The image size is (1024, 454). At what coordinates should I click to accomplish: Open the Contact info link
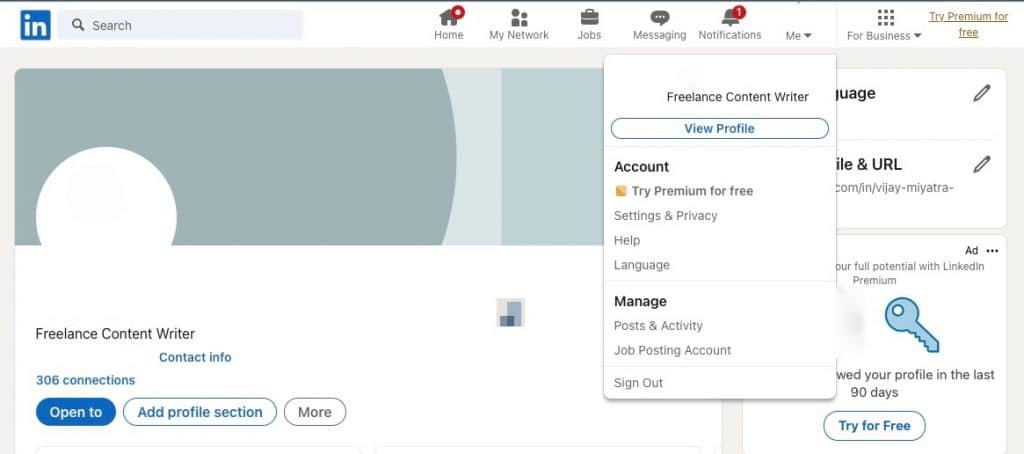(x=195, y=357)
